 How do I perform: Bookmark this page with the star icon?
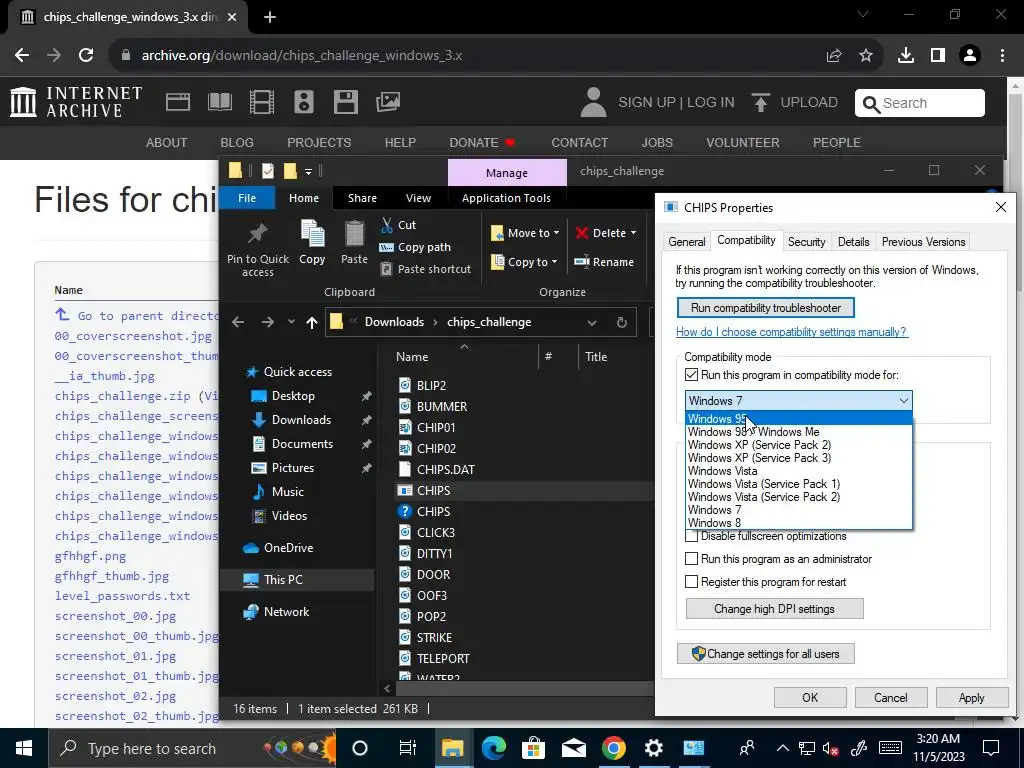tap(866, 56)
